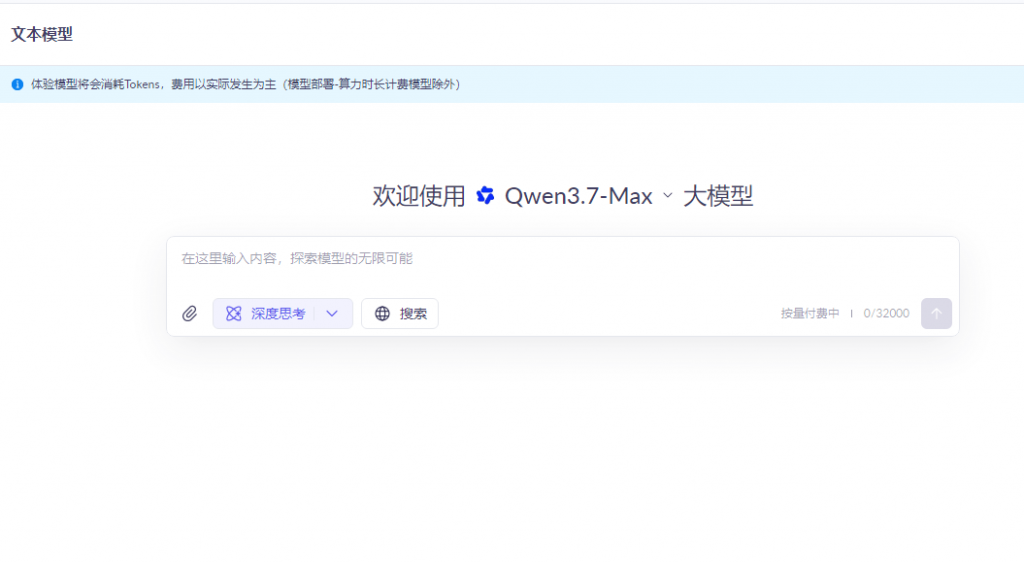The image size is (1024, 563).
Task: Click the Qwen model logo icon
Action: coord(485,195)
